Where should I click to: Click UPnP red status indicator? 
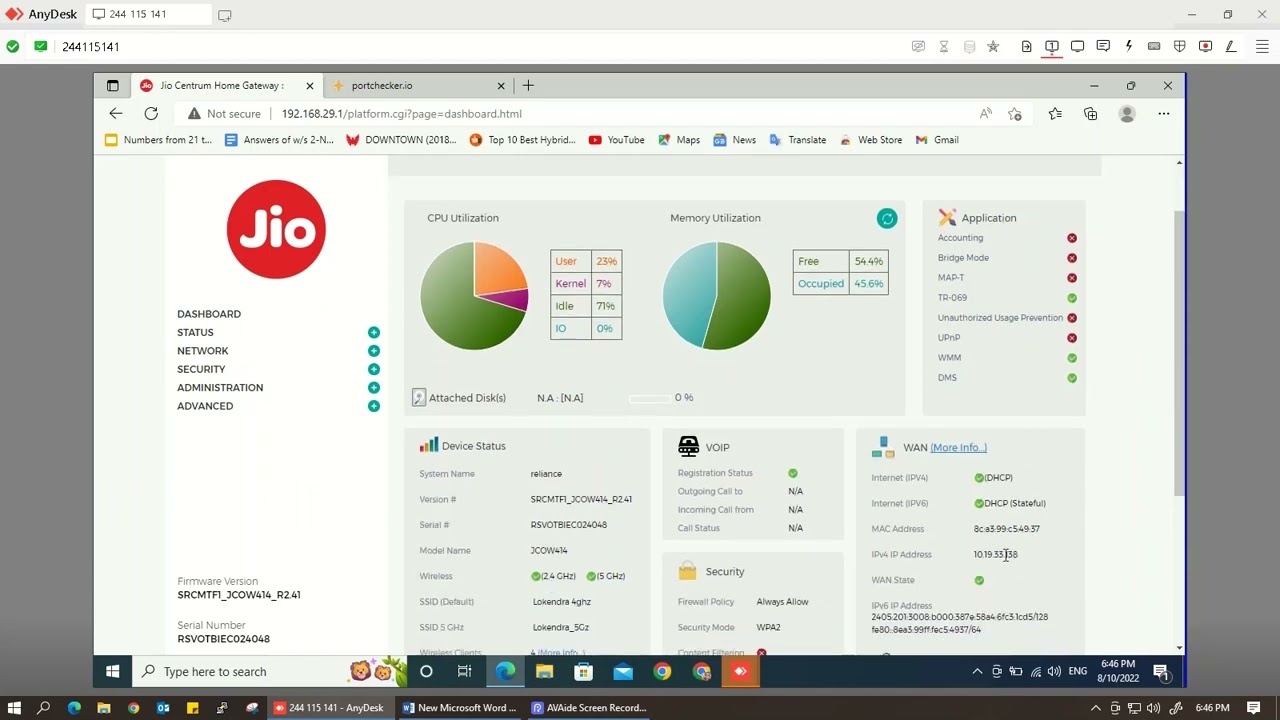click(x=1072, y=338)
